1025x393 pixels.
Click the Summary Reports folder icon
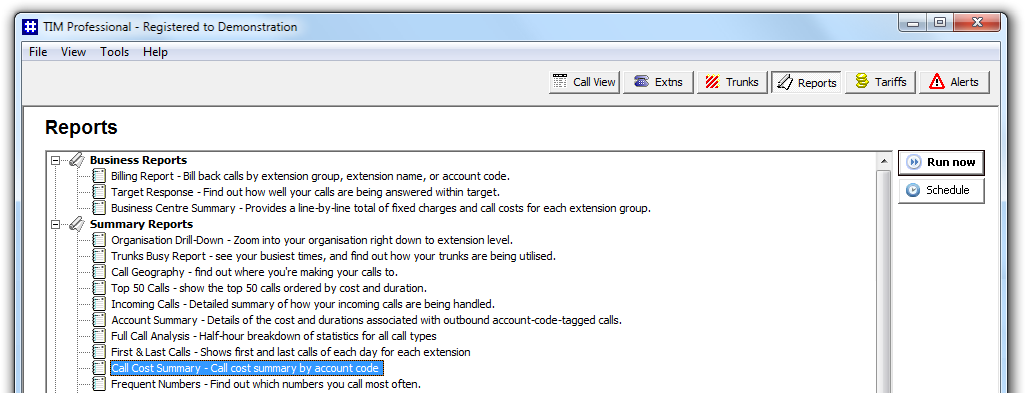pyautogui.click(x=76, y=224)
